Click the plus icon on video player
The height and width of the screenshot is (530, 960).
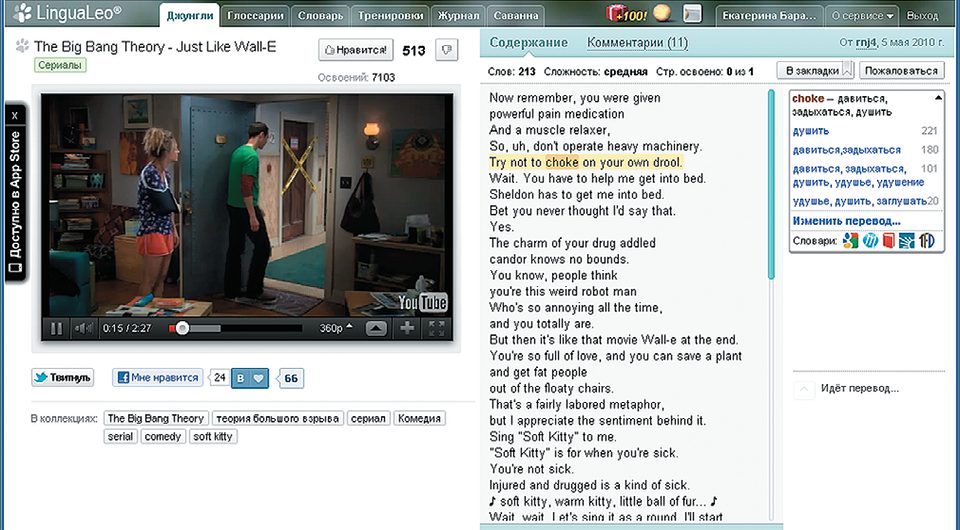click(x=407, y=328)
